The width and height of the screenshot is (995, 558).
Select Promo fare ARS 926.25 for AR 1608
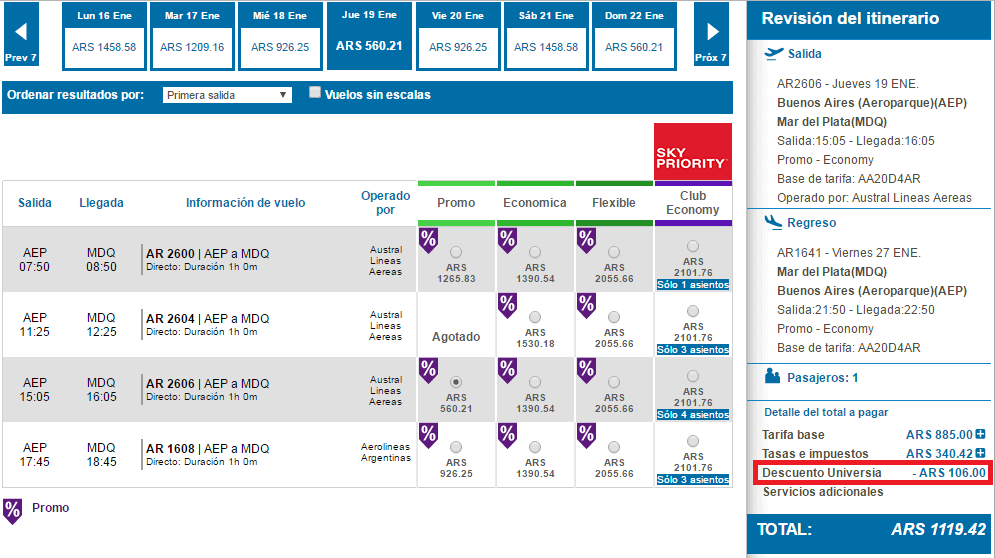(x=456, y=448)
